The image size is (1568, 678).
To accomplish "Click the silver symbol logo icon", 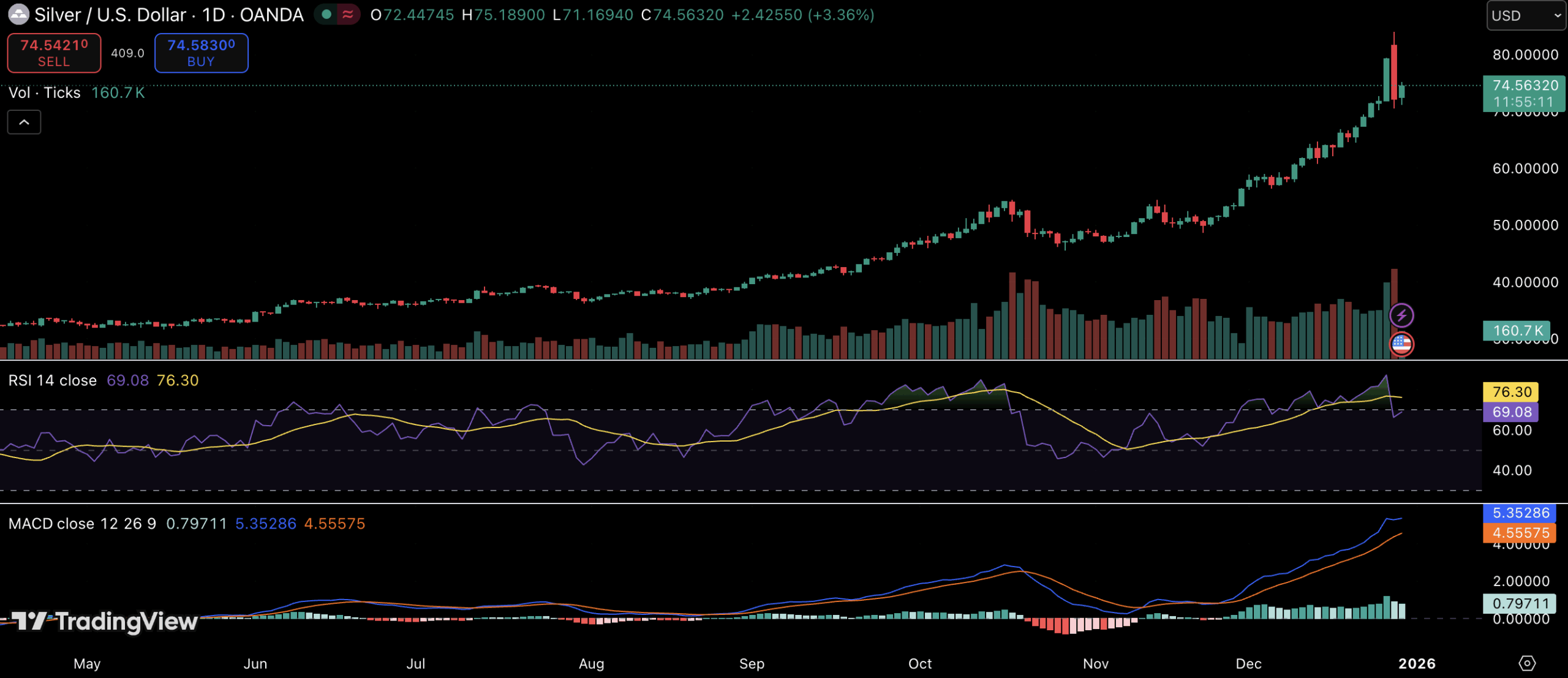I will coord(18,14).
